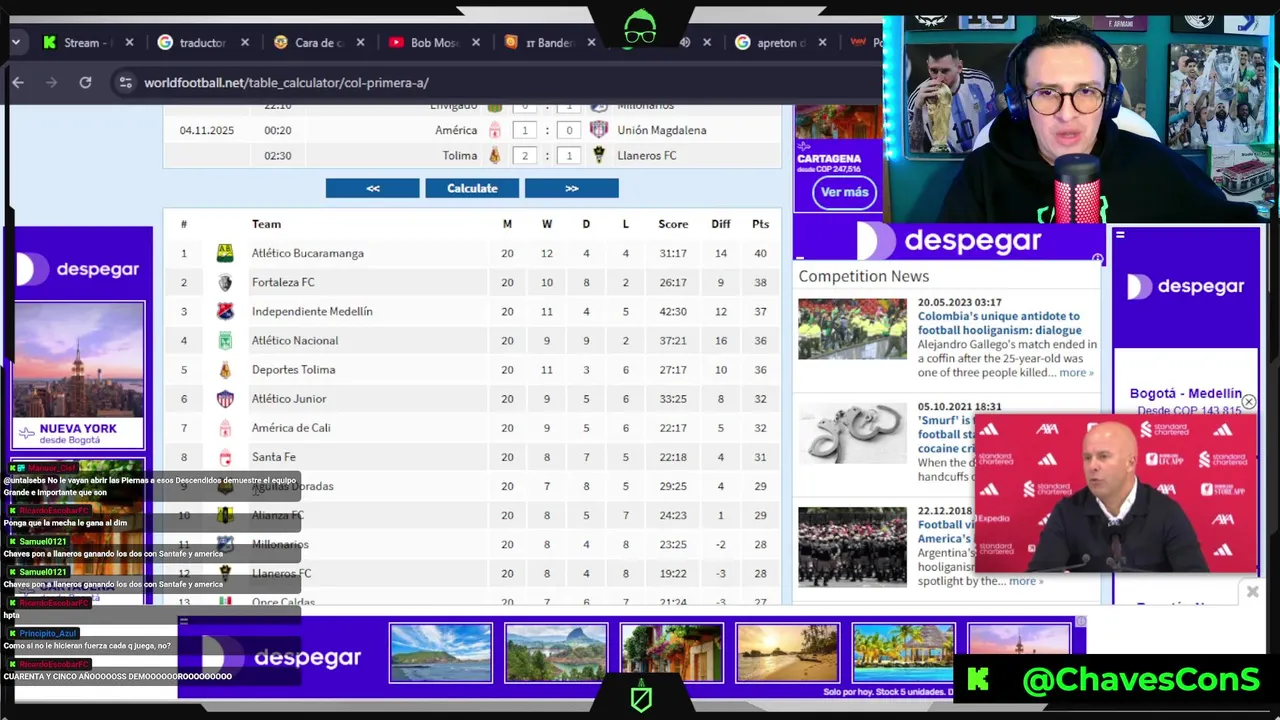
Task: Open Atlético Nacional team link
Action: 295,340
